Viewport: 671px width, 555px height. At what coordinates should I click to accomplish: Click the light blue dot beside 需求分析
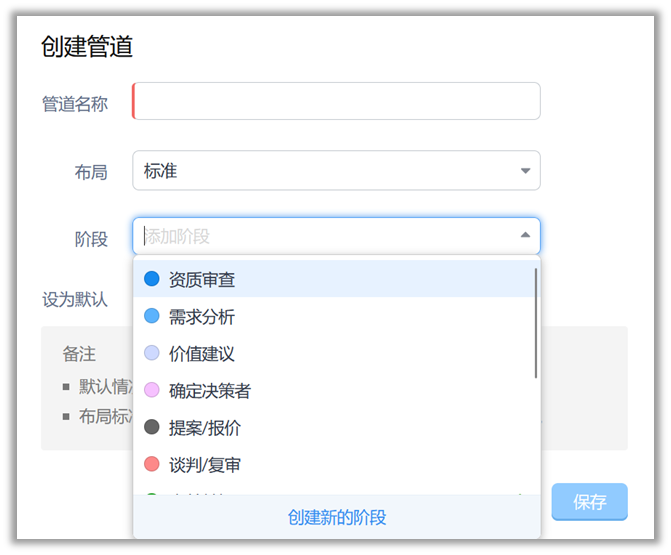[x=152, y=316]
